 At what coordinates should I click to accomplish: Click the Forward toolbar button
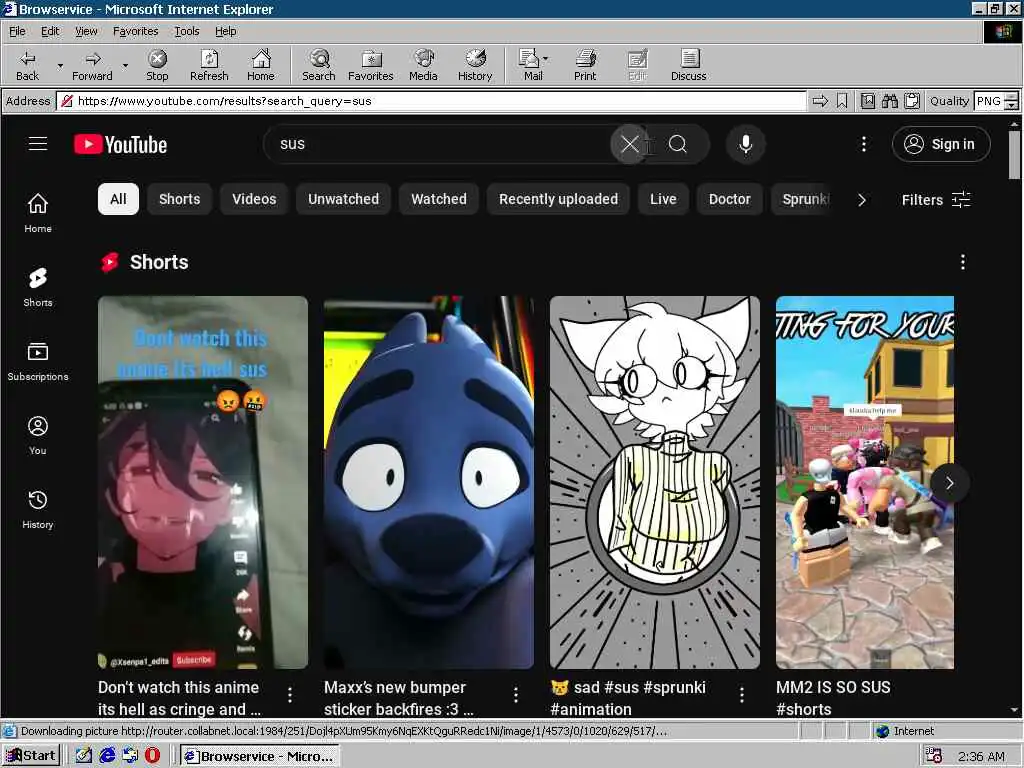click(92, 65)
